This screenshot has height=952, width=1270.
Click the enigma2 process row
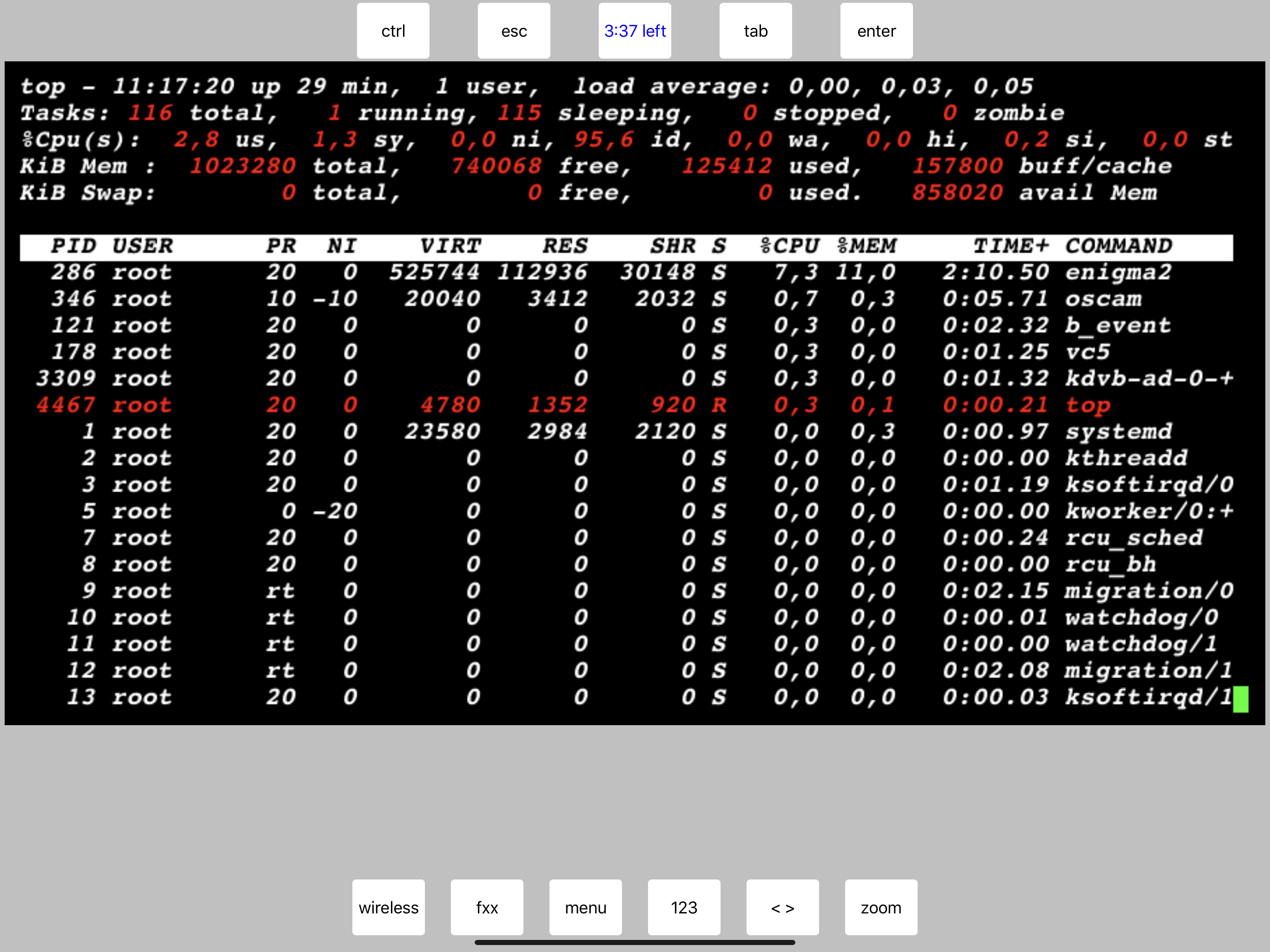(1118, 272)
